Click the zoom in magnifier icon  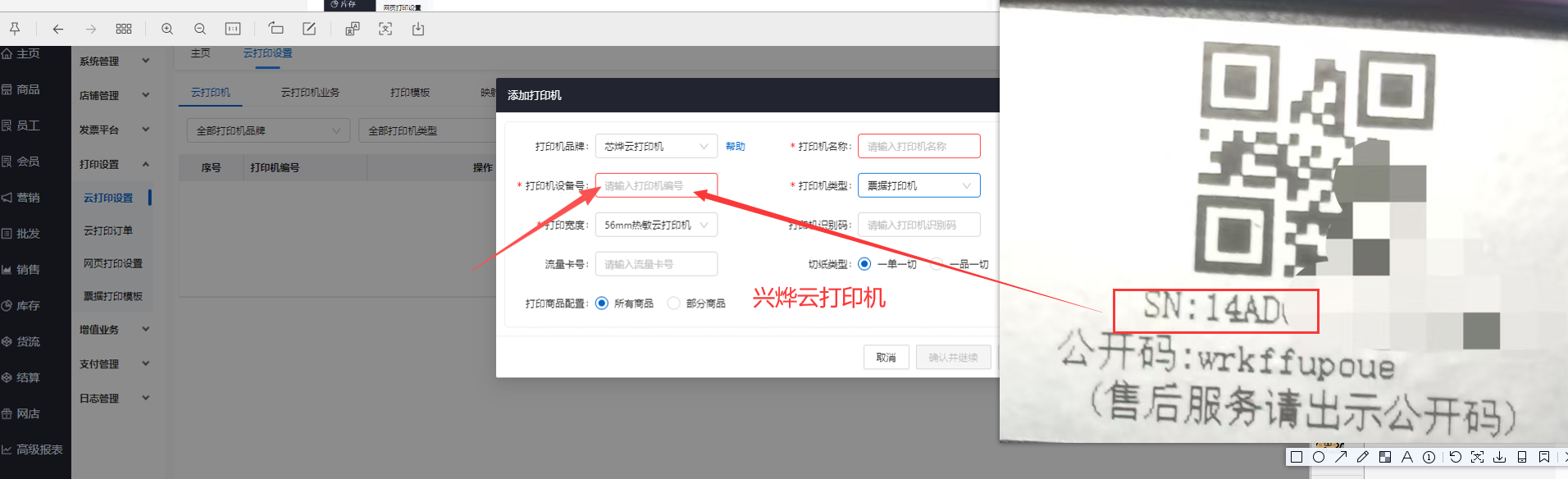tap(167, 29)
